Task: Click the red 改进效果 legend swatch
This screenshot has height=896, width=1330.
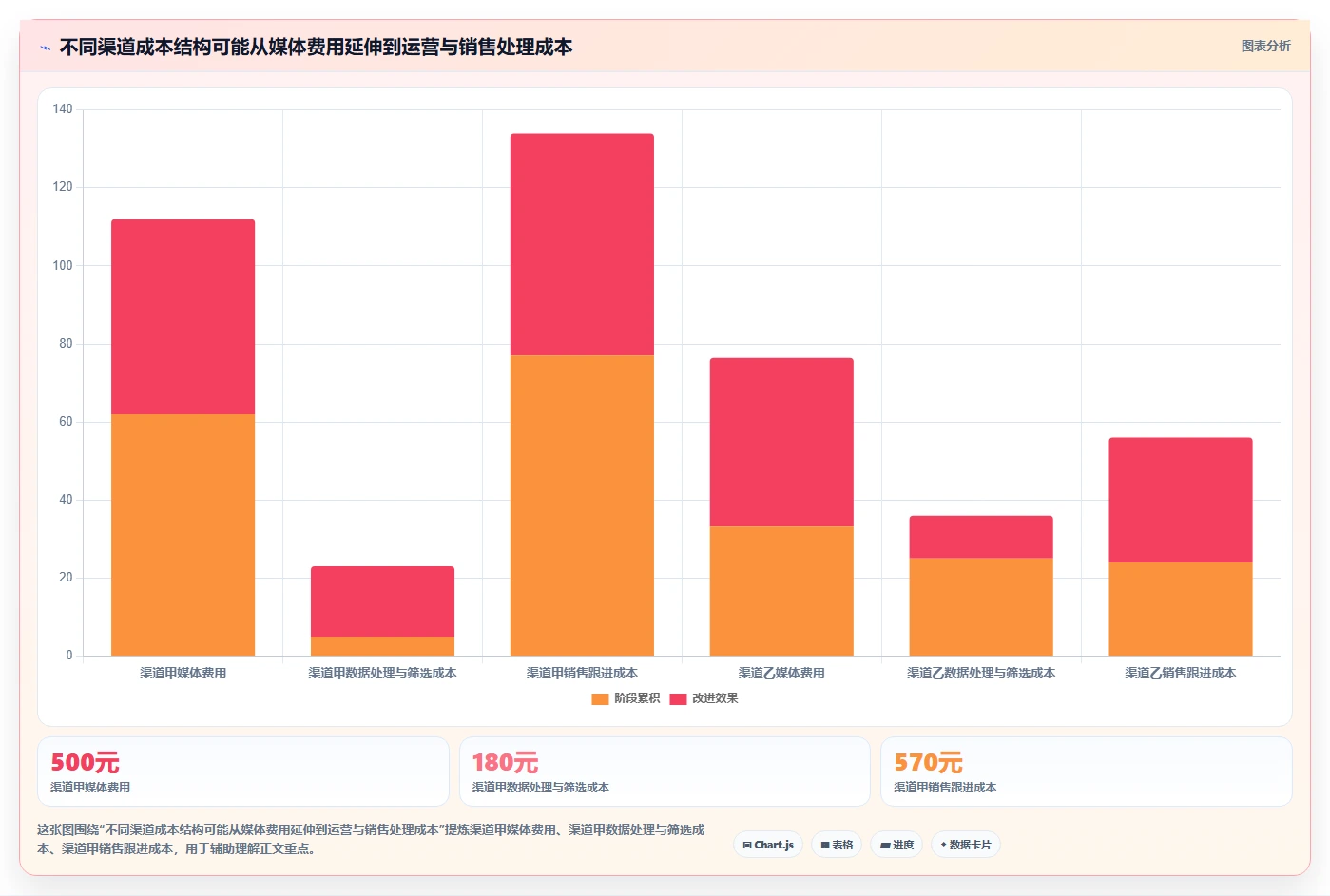Action: [x=678, y=698]
